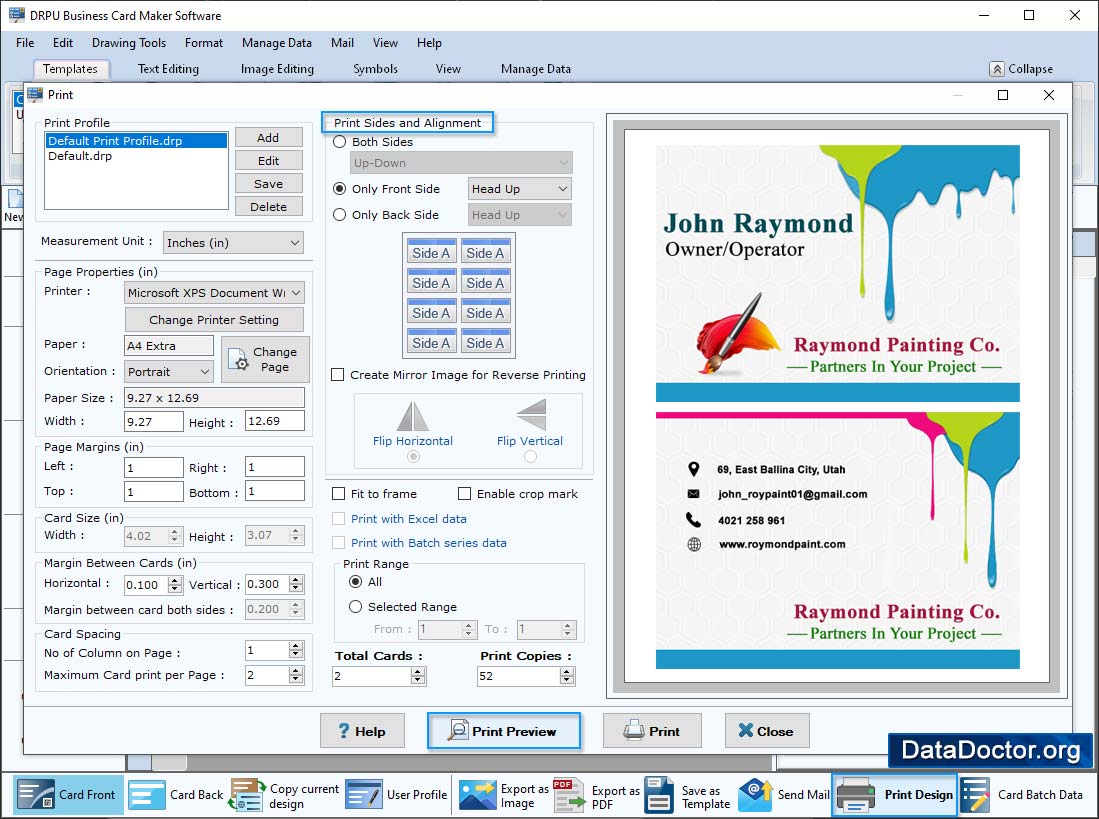Screen dimensions: 1099x819
Task: Open the Drawing Tools menu
Action: (129, 43)
